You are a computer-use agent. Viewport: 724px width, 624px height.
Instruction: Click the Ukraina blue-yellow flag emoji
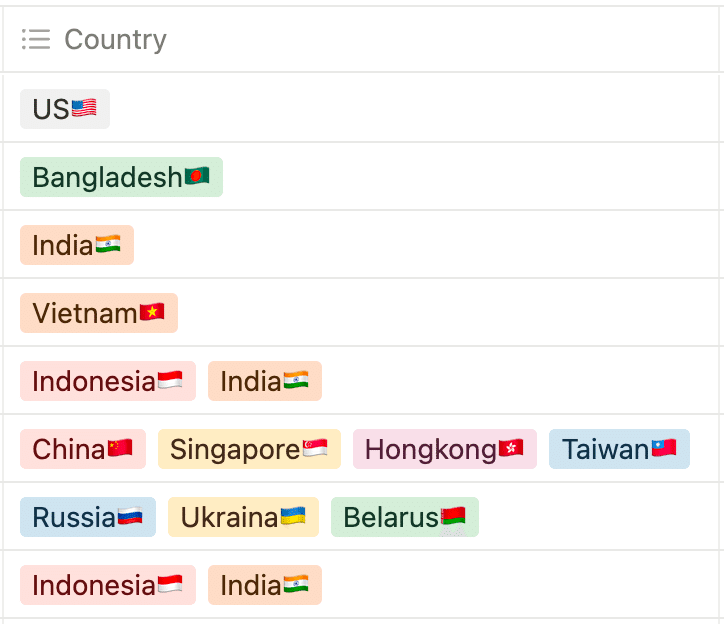pyautogui.click(x=293, y=516)
